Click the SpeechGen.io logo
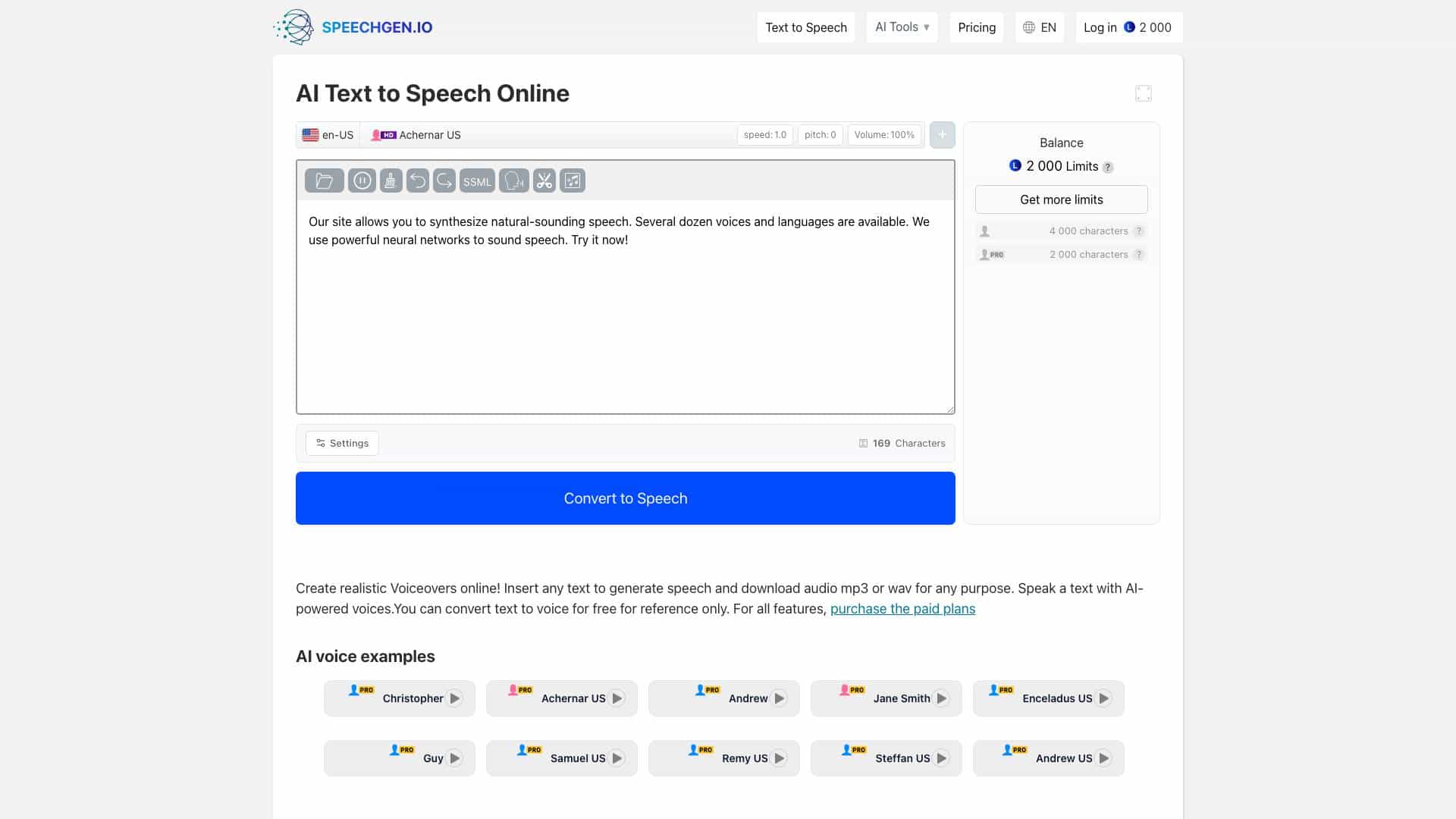The height and width of the screenshot is (819, 1456). point(353,27)
